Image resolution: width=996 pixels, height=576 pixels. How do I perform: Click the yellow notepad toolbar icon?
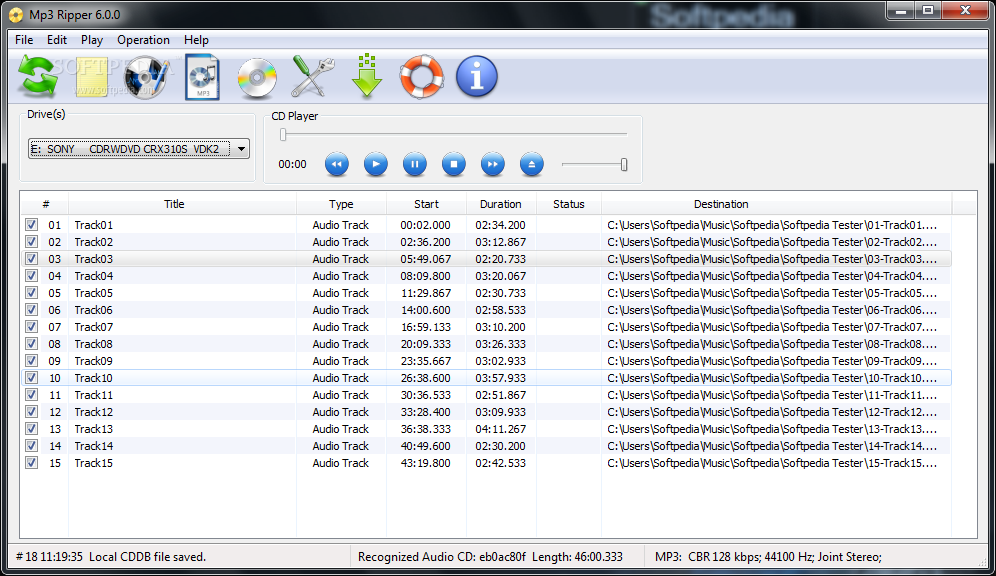(x=91, y=77)
